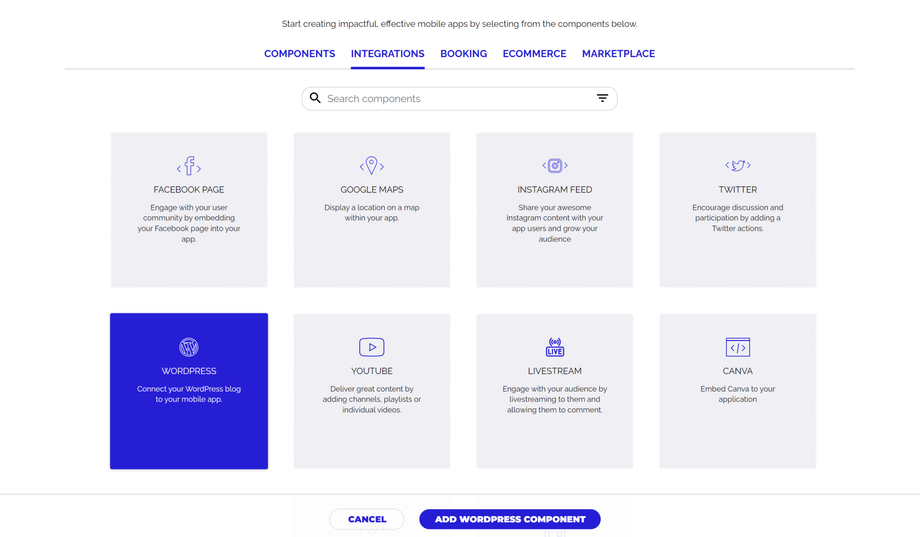
Task: Click 'Encourage discussion and participation' description
Action: pyautogui.click(x=738, y=218)
